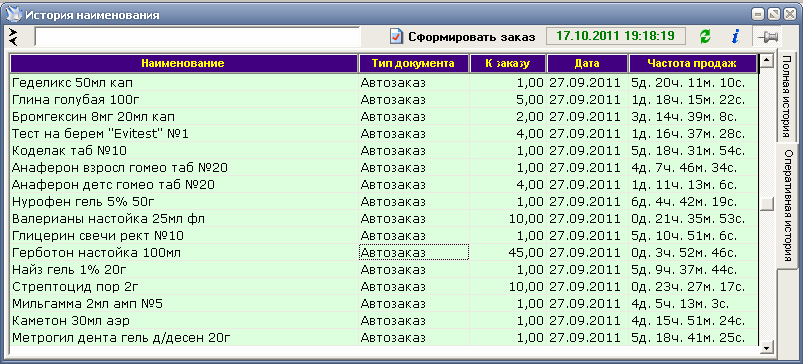Select row Стрептоцид пор 2г

[384, 287]
